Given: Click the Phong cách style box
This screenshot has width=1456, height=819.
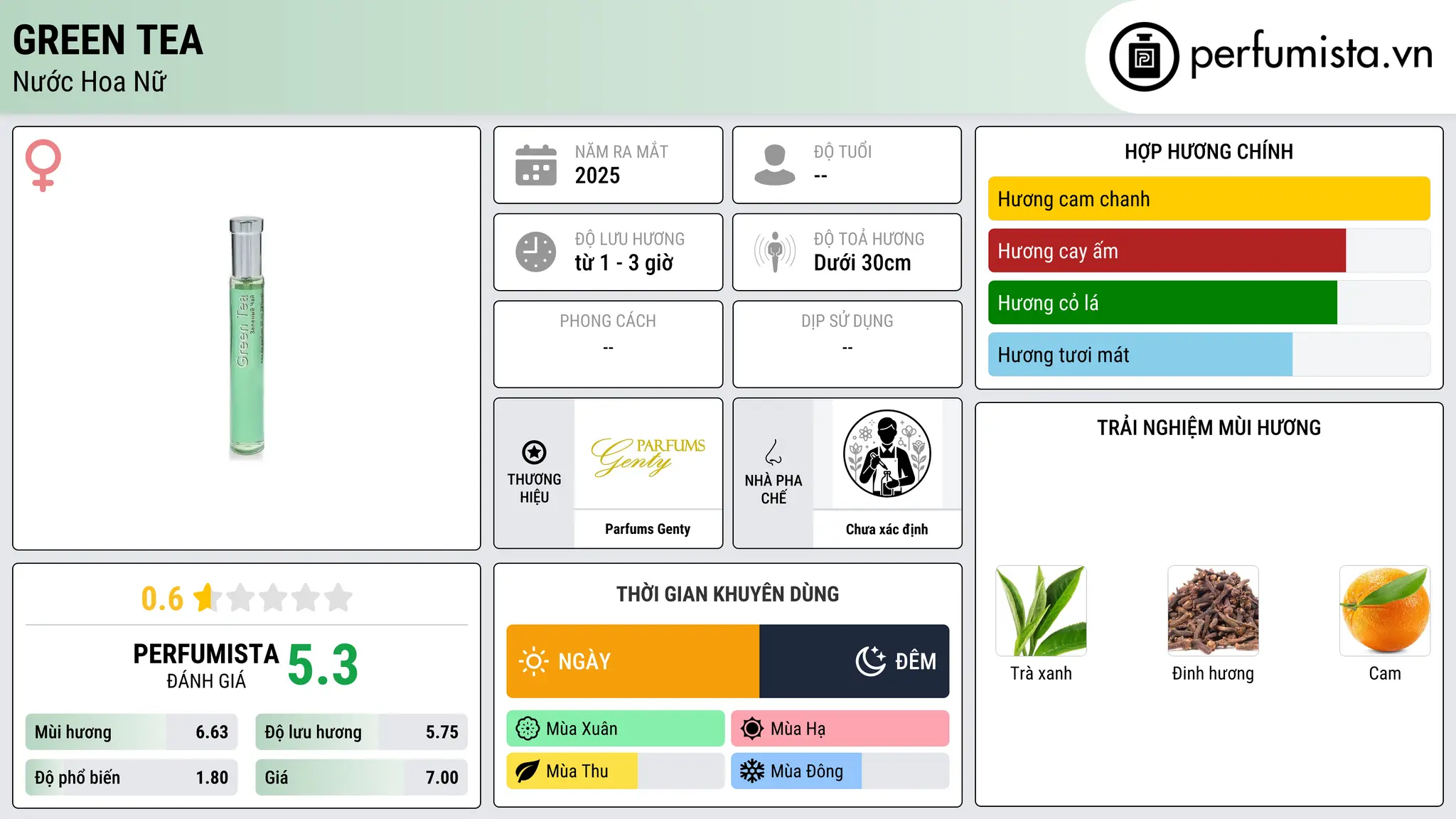Looking at the screenshot, I should coord(608,344).
